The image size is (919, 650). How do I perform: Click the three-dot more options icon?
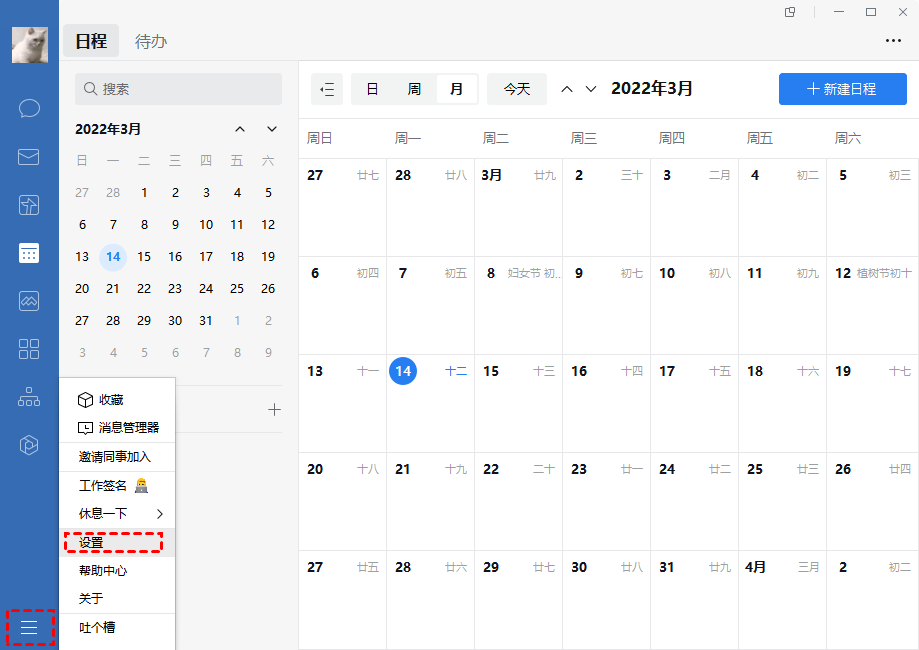click(893, 40)
